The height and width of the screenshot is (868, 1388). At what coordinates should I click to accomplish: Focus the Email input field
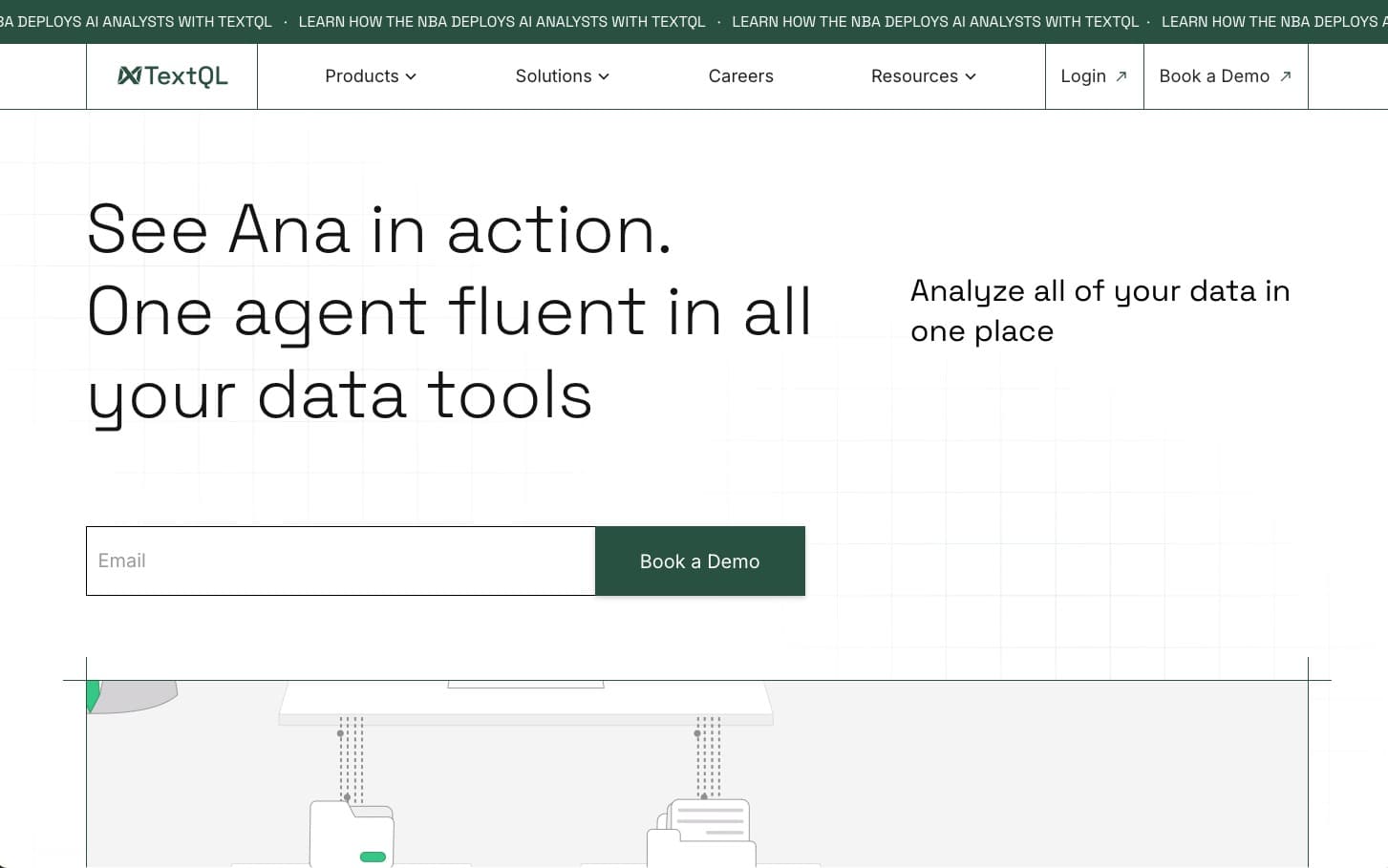click(x=341, y=561)
